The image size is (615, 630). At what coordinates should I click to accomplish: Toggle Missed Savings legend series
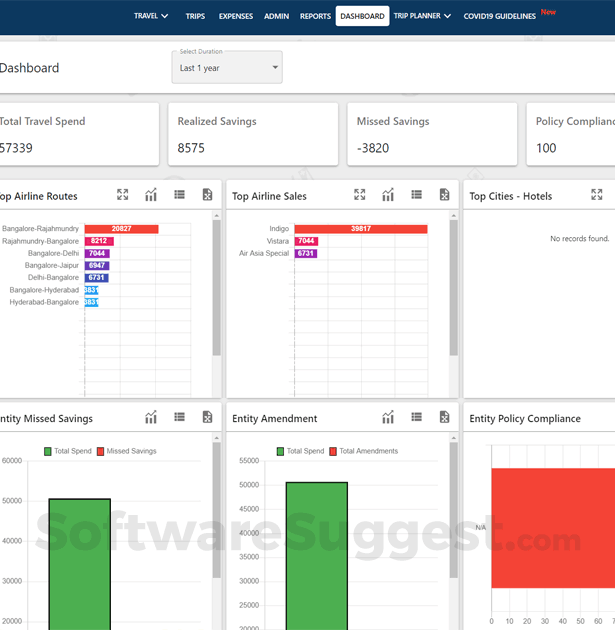[x=126, y=451]
